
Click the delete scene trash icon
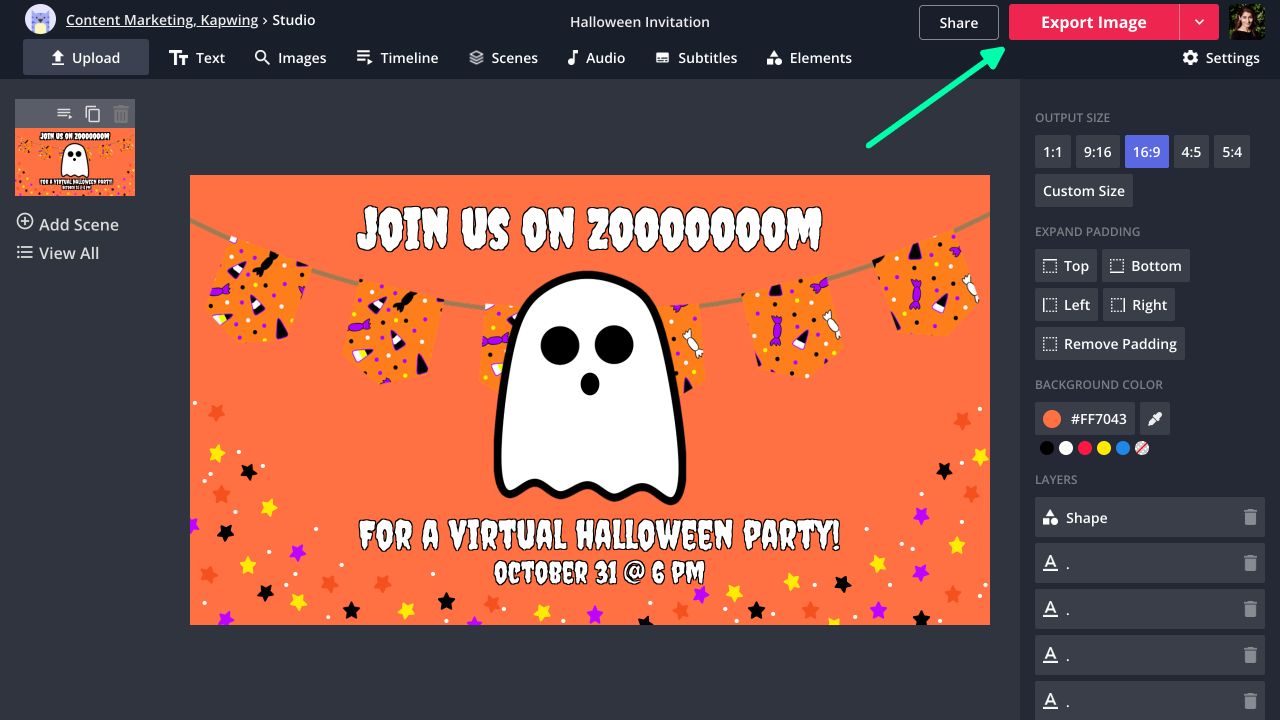click(121, 114)
